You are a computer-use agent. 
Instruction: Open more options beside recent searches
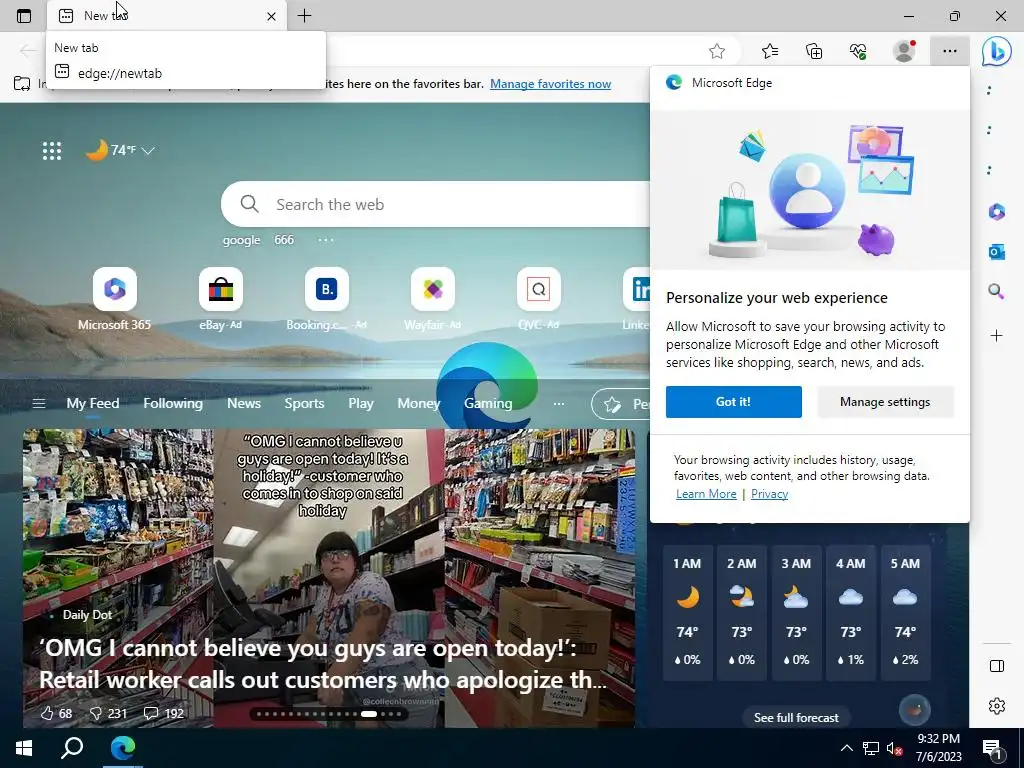(326, 240)
